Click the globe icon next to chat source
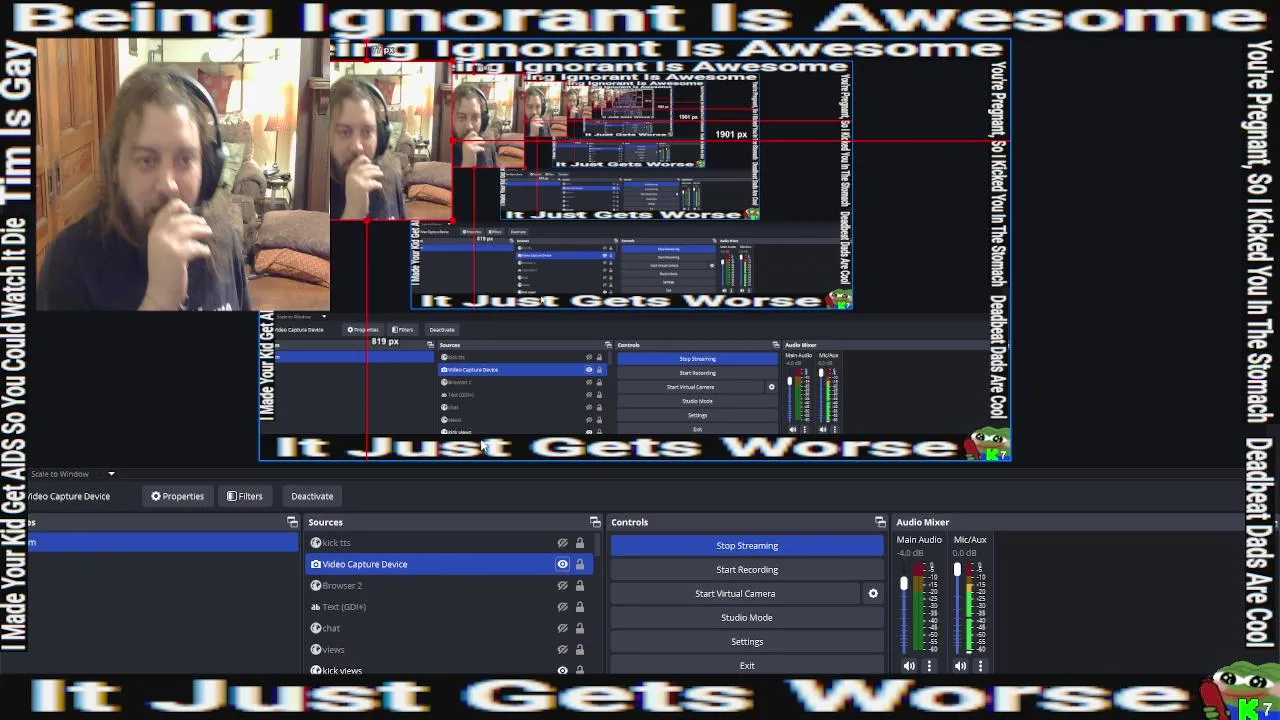Image resolution: width=1280 pixels, height=720 pixels. [316, 628]
